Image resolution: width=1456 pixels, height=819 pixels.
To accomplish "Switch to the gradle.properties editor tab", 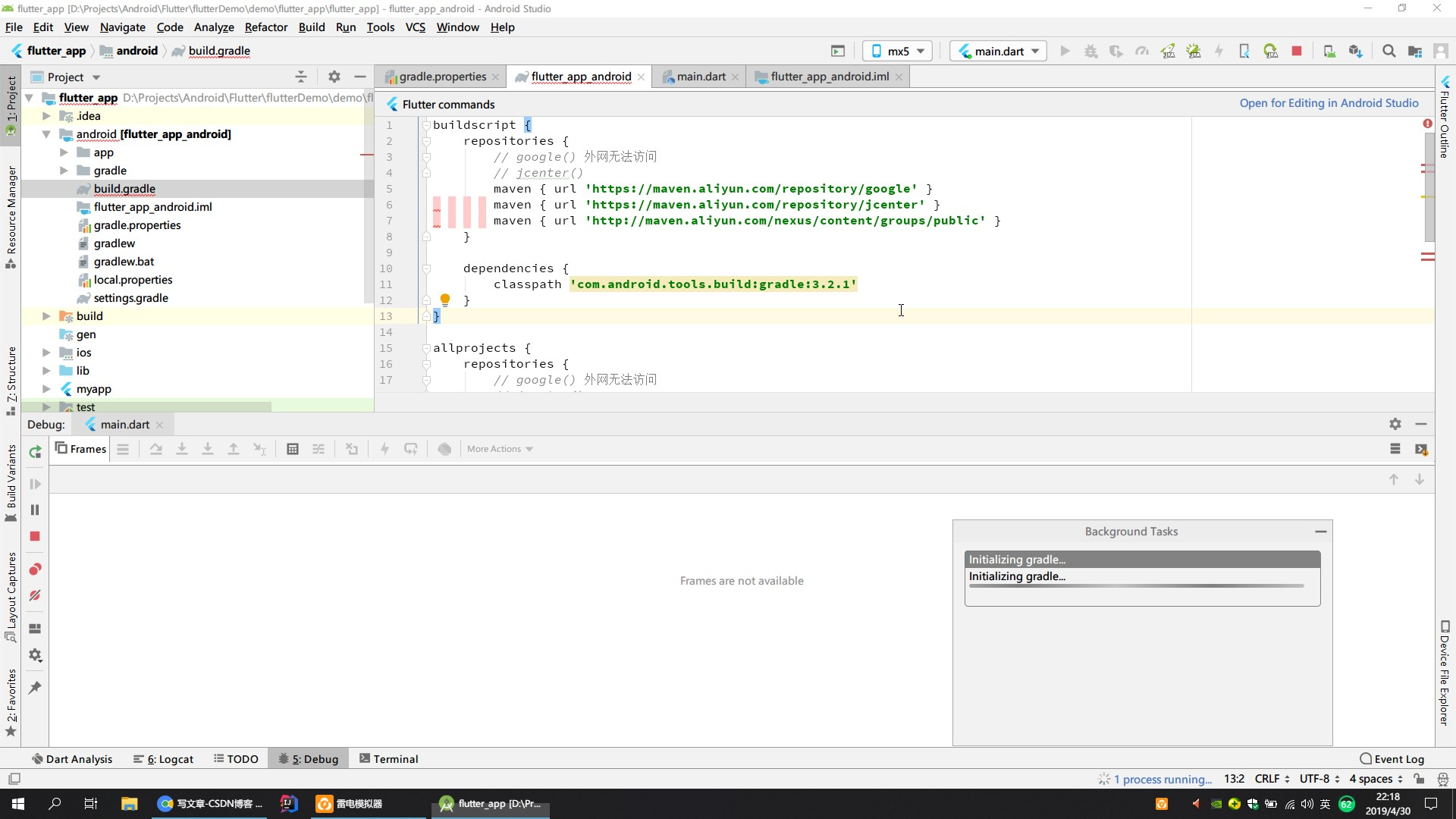I will [442, 77].
